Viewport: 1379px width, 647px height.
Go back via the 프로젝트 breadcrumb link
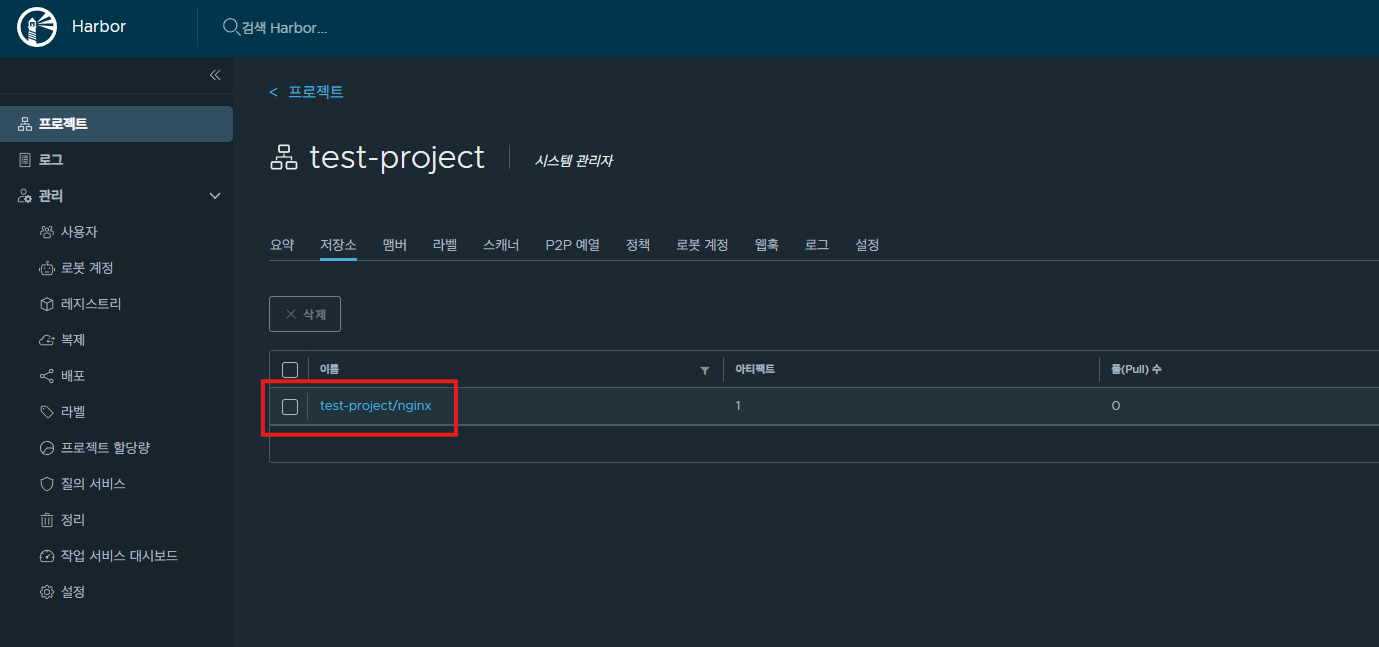tap(315, 92)
